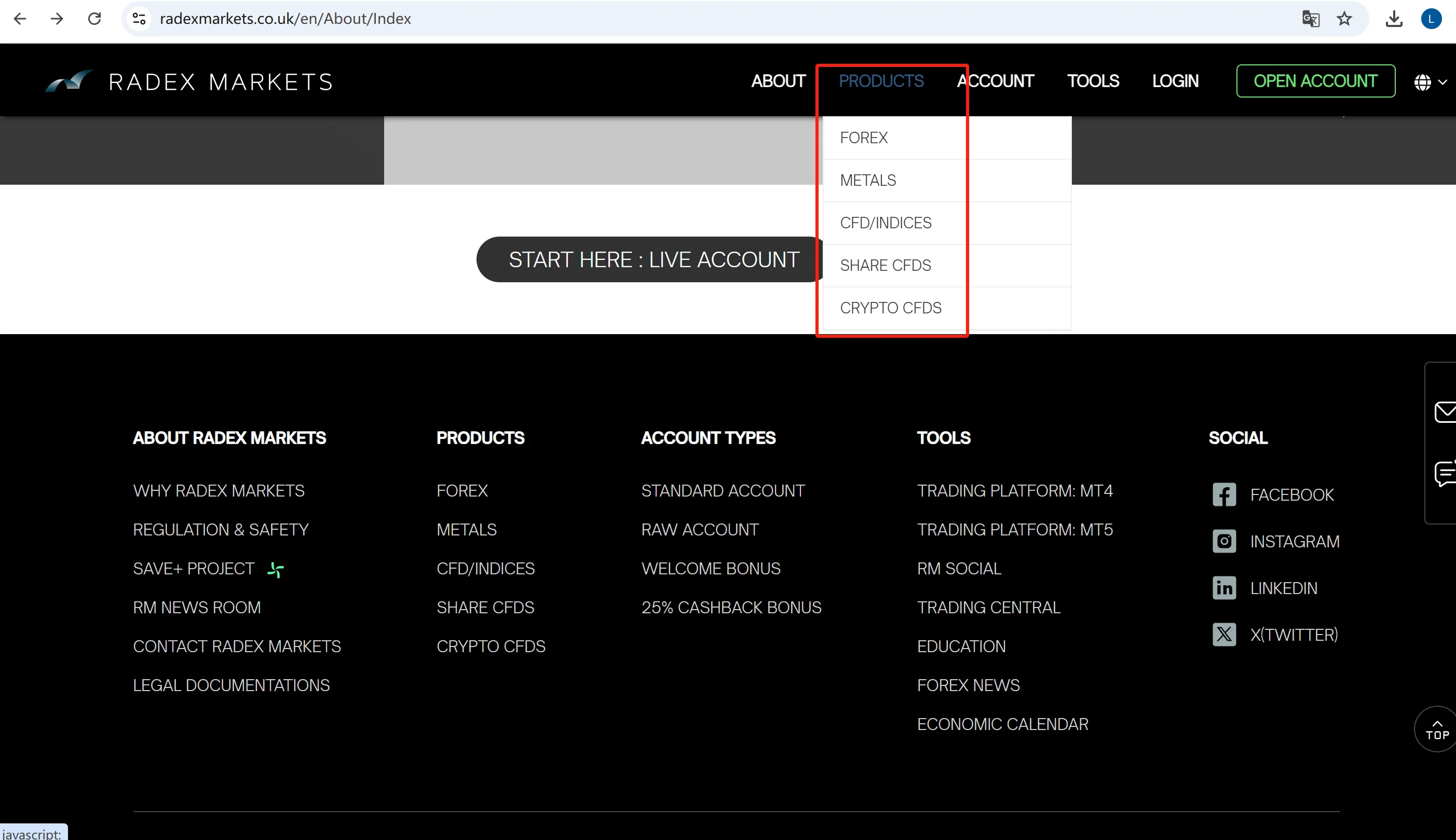Viewport: 1456px width, 840px height.
Task: Open the globe language selector
Action: point(1430,82)
